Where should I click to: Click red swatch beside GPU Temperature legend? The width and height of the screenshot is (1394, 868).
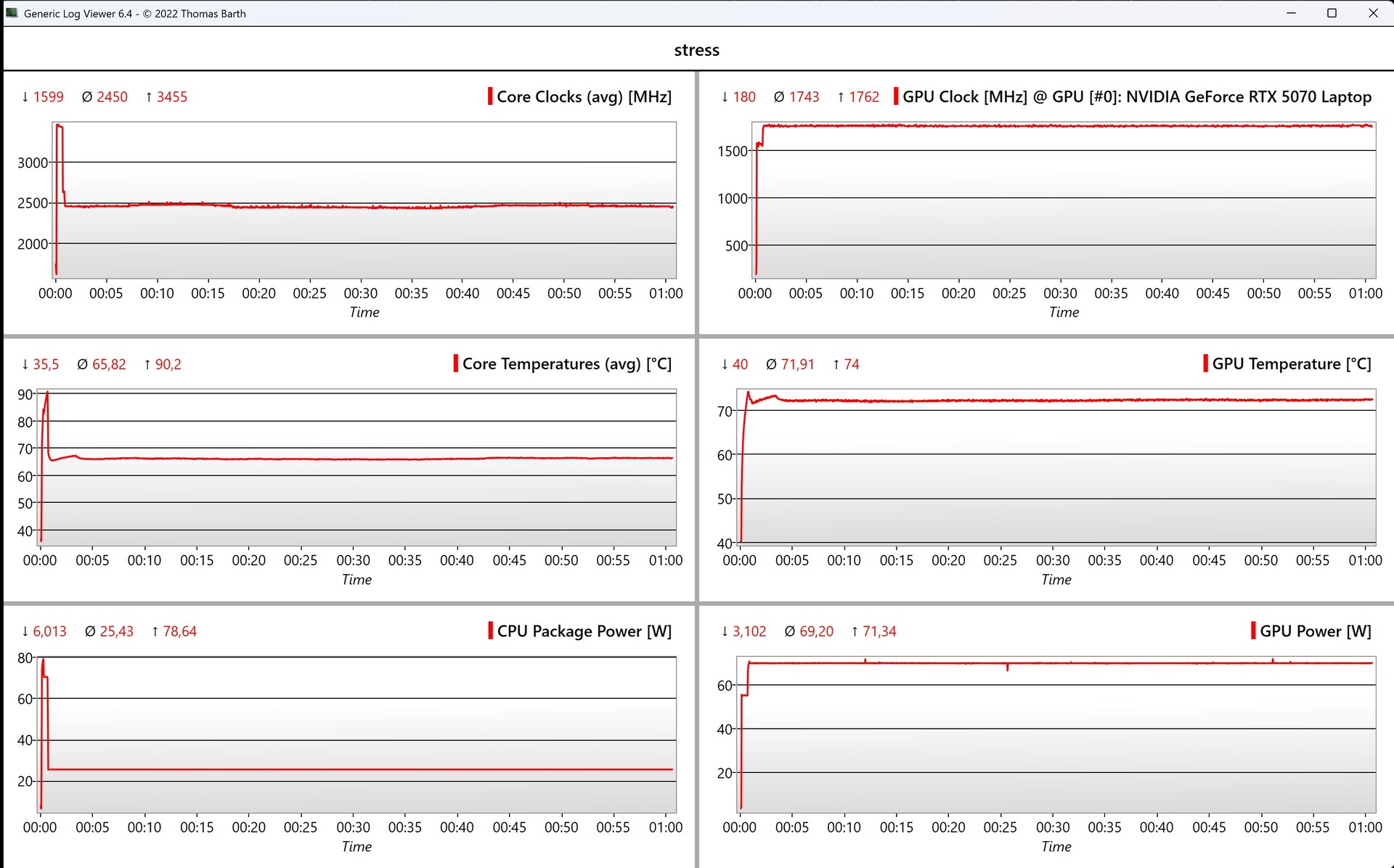(1205, 364)
